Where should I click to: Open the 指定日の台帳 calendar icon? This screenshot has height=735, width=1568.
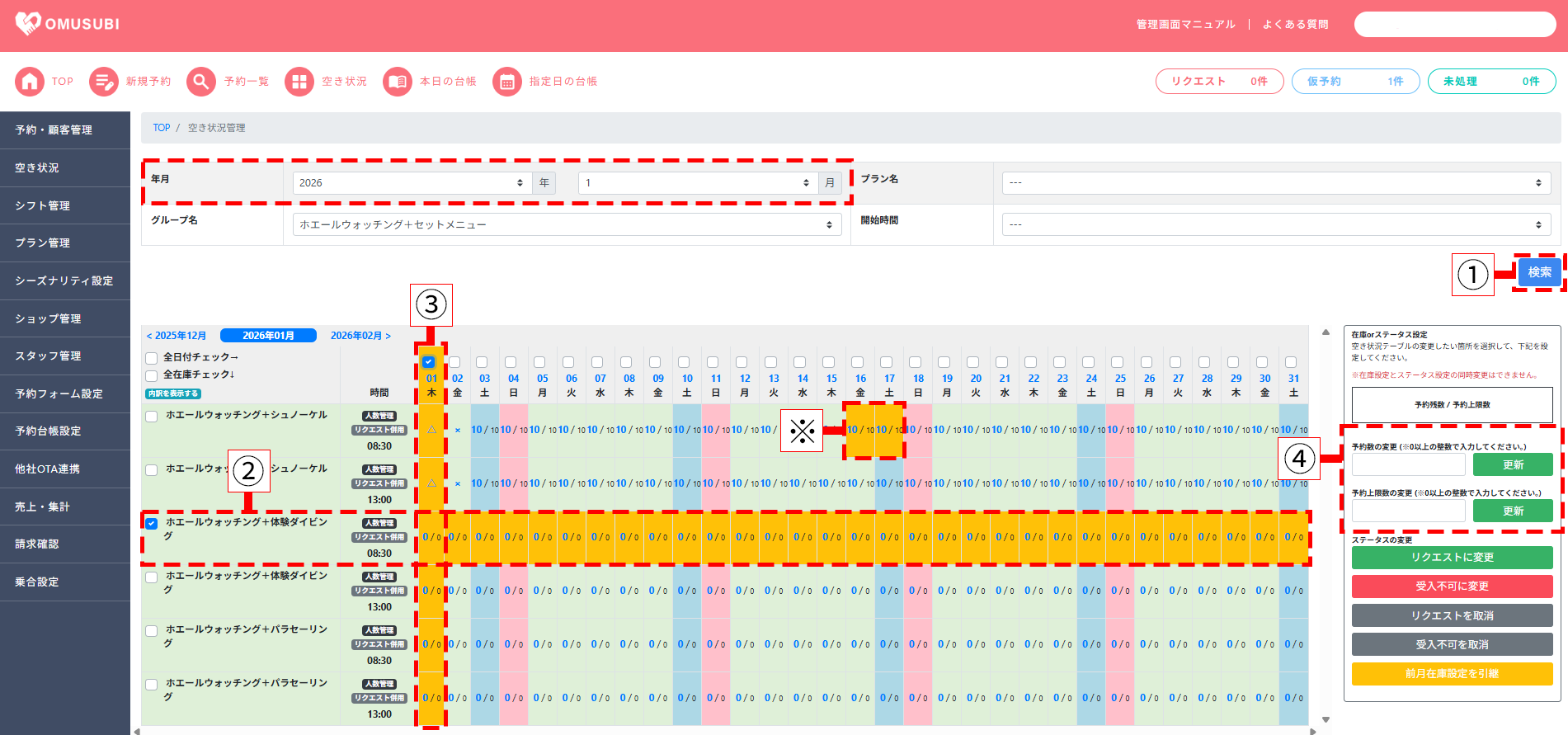click(507, 82)
